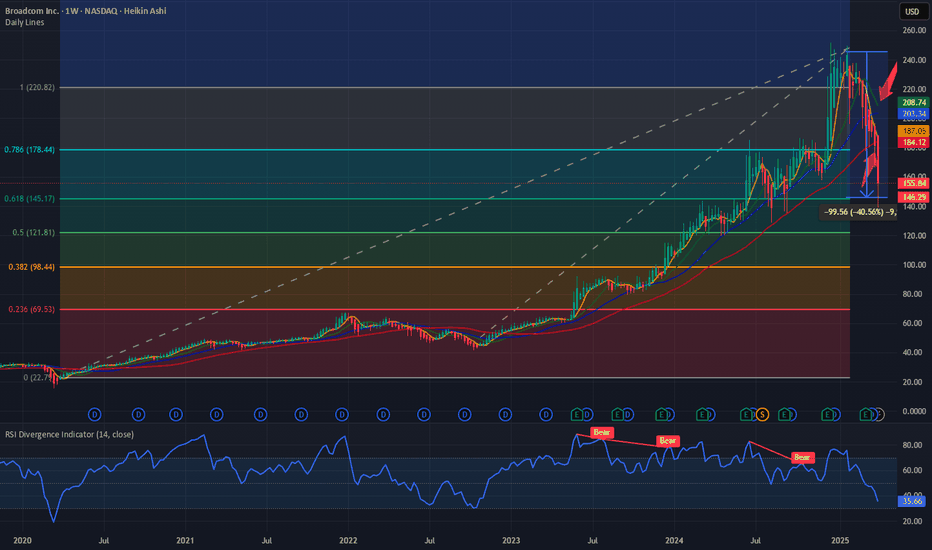Open the dividend marker just before the 2022 label
932x550 pixels.
click(342, 414)
